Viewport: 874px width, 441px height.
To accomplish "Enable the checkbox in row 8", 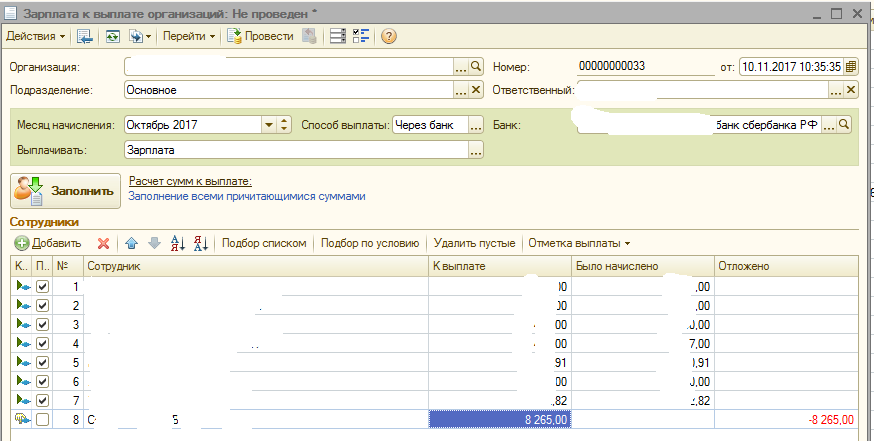I will 42,420.
